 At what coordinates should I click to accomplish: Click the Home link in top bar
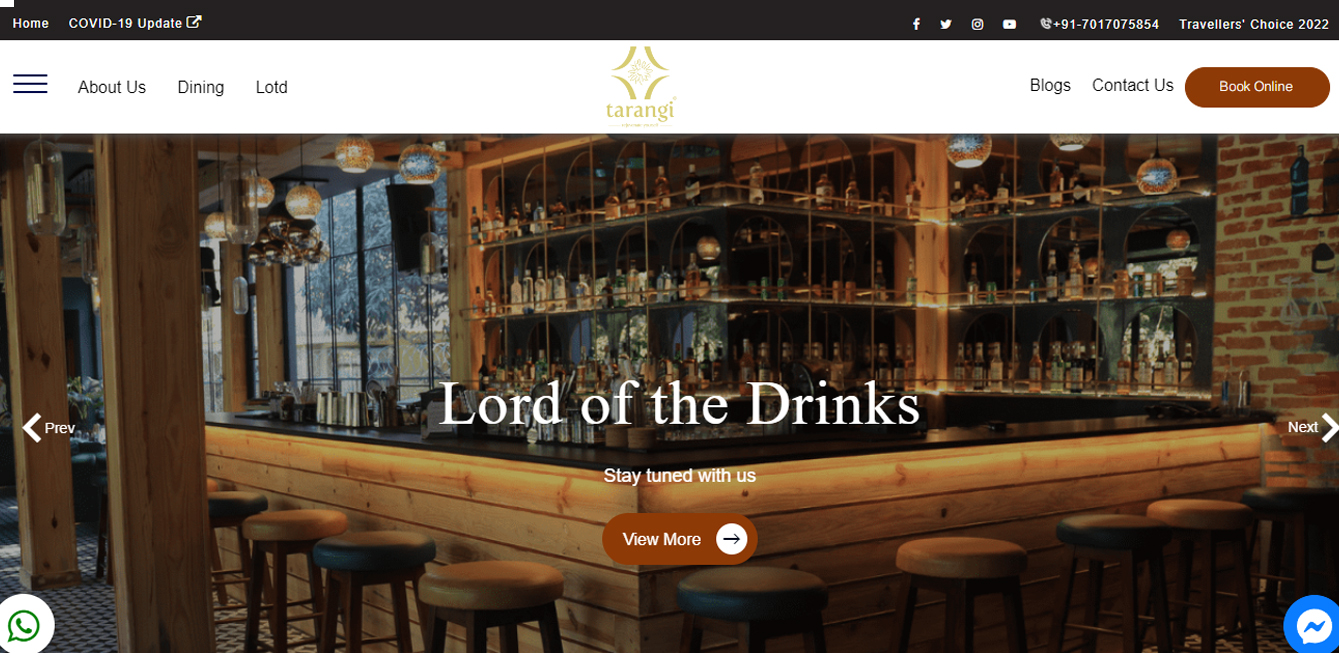pos(31,23)
